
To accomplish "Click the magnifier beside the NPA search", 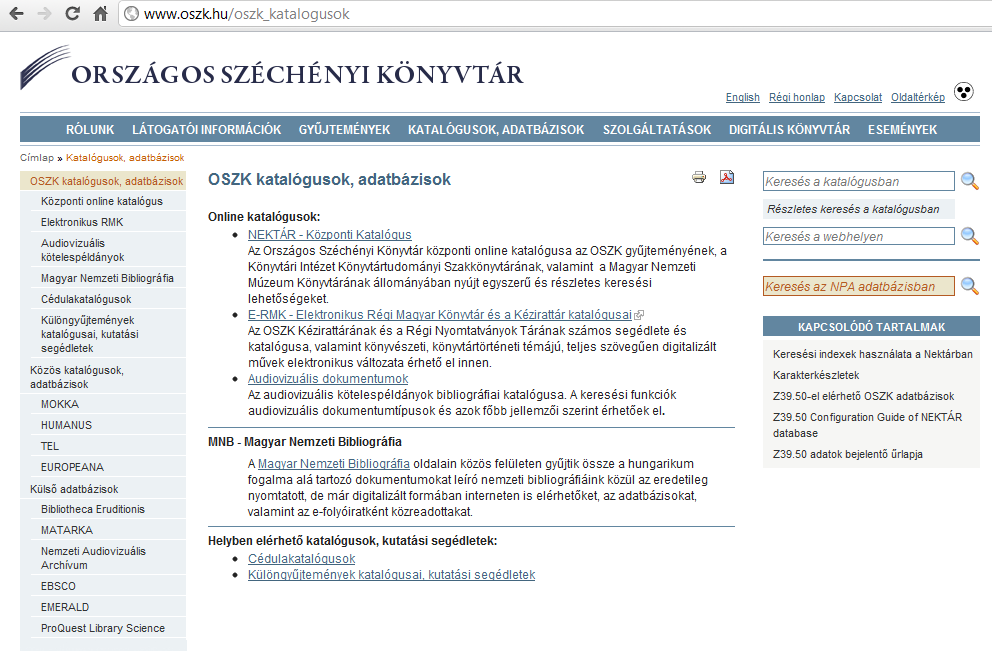I will (970, 286).
